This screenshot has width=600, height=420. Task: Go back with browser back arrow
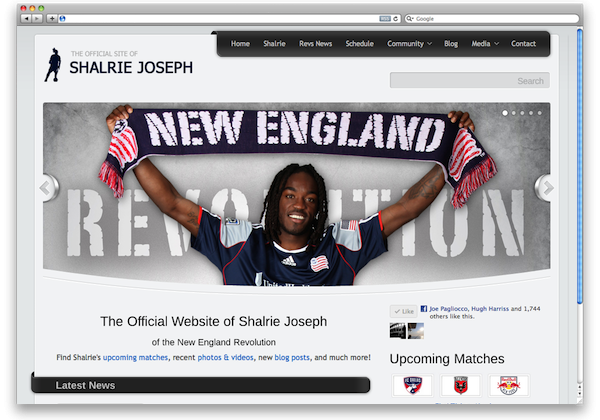26,18
